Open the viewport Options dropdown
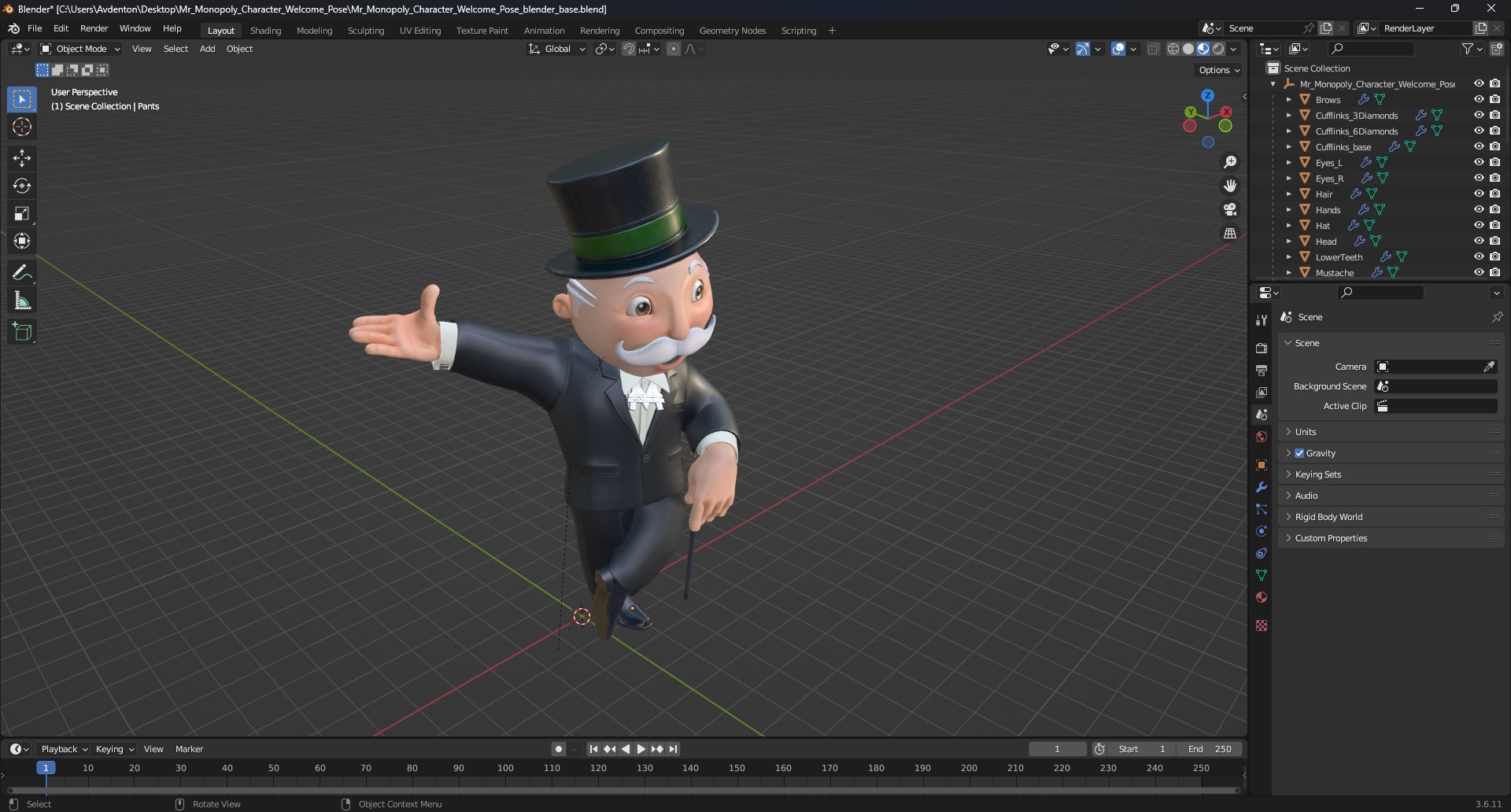Viewport: 1511px width, 812px height. 1219,70
